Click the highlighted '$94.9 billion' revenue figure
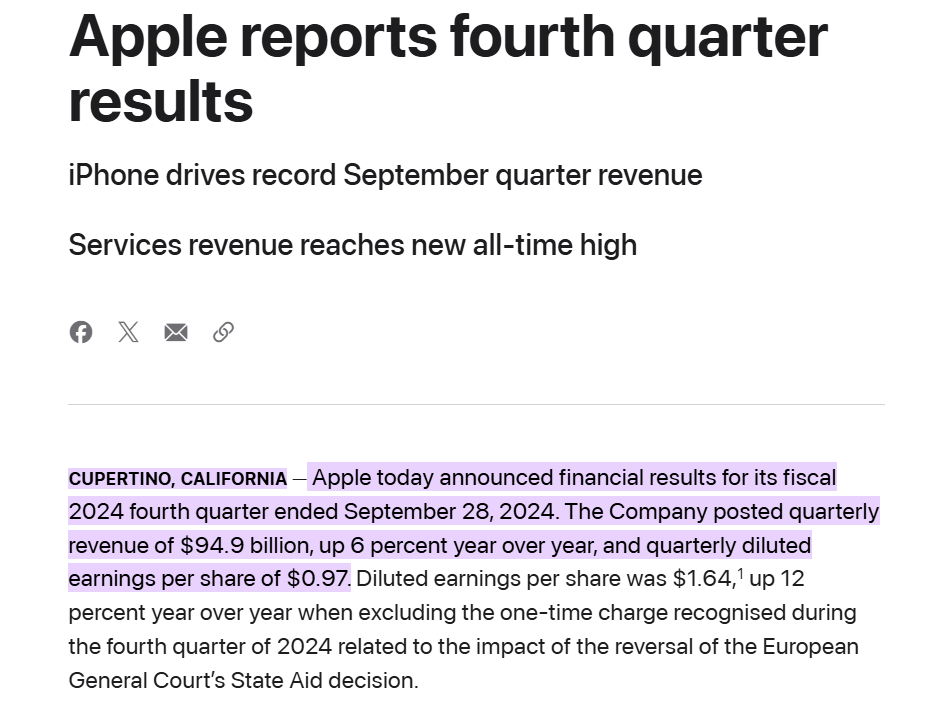 pos(246,545)
